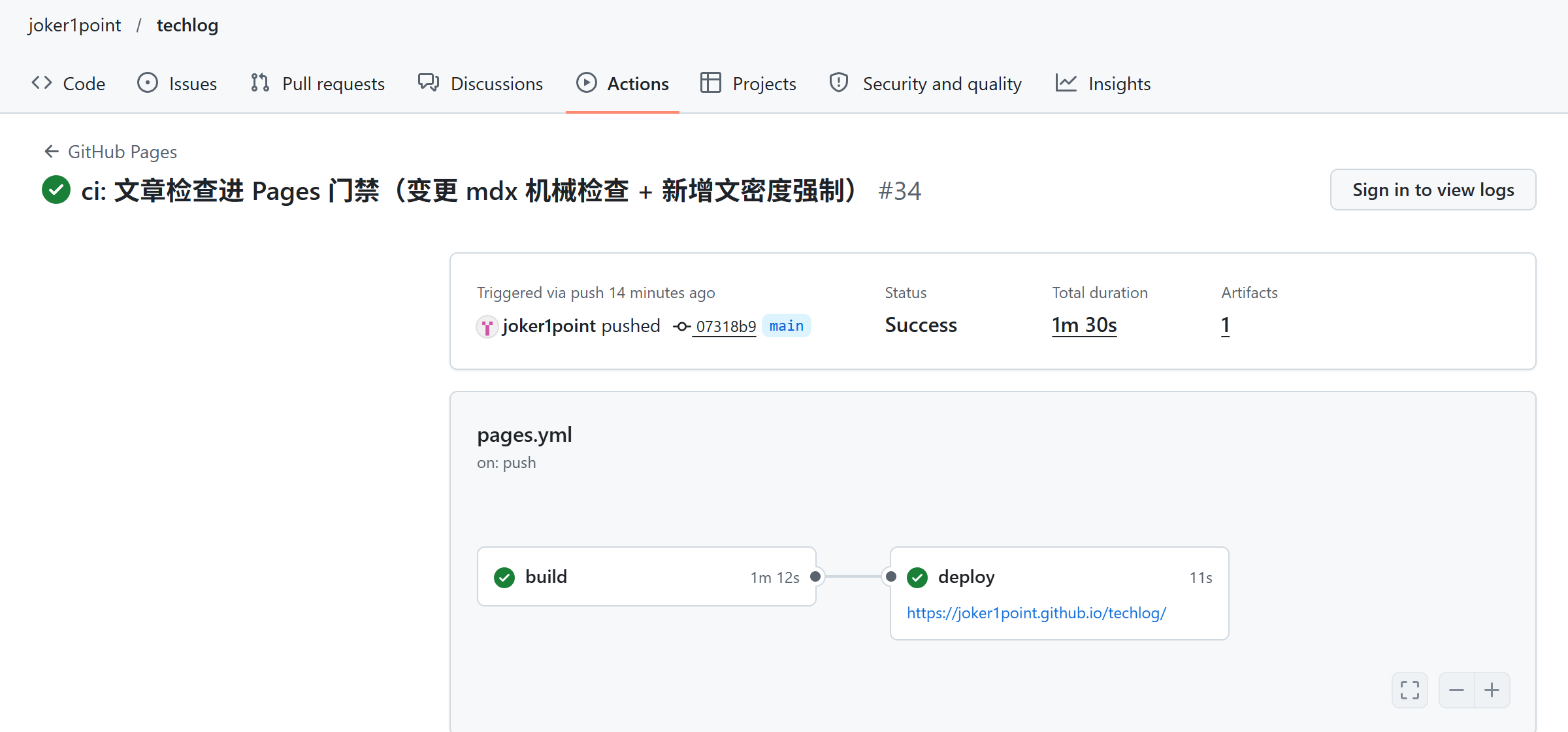Image resolution: width=1568 pixels, height=732 pixels.
Task: Open the Security and quality tab
Action: [x=925, y=84]
